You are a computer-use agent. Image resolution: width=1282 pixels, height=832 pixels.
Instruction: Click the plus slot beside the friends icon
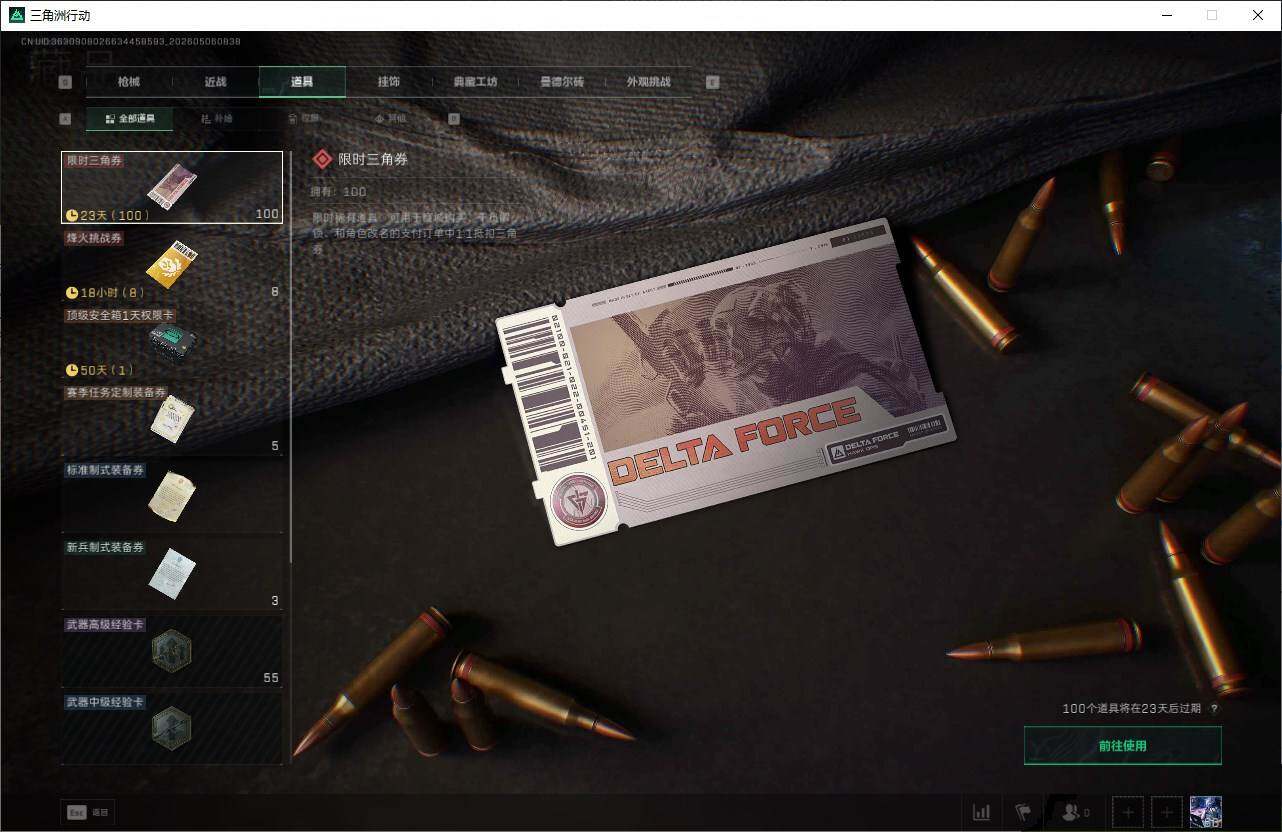tap(1127, 812)
